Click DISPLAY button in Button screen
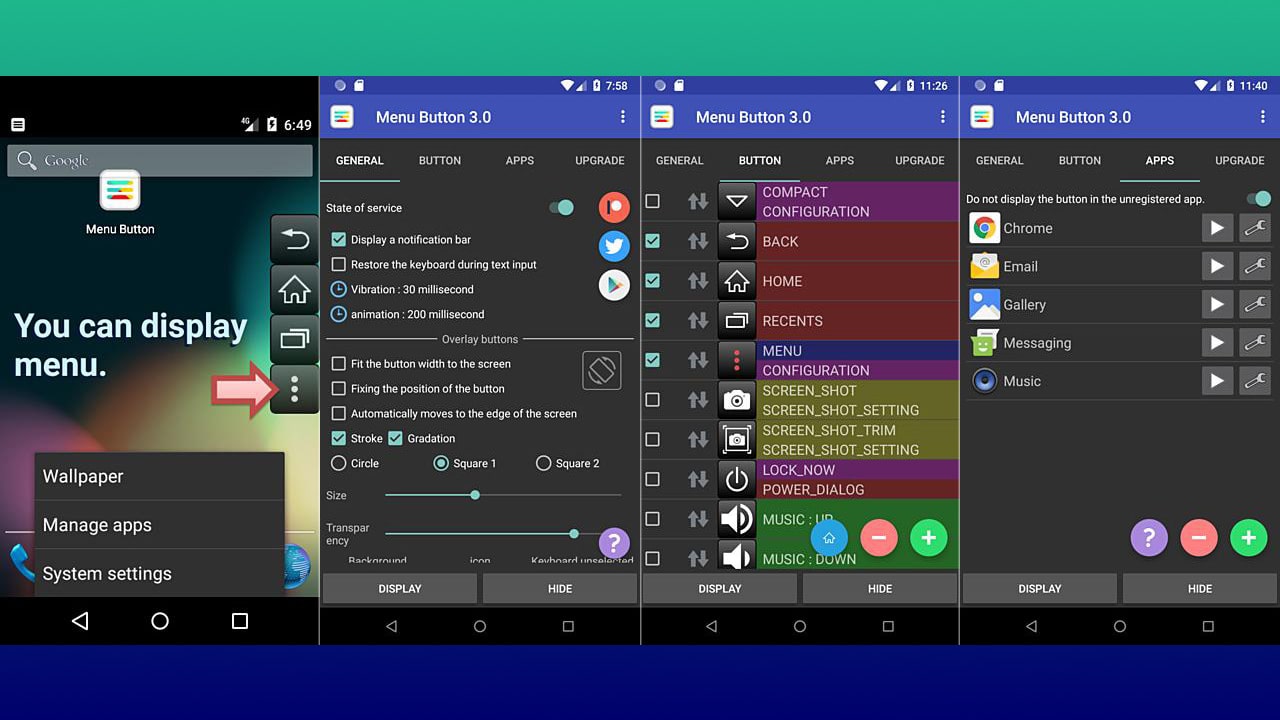The image size is (1280, 720). 720,589
